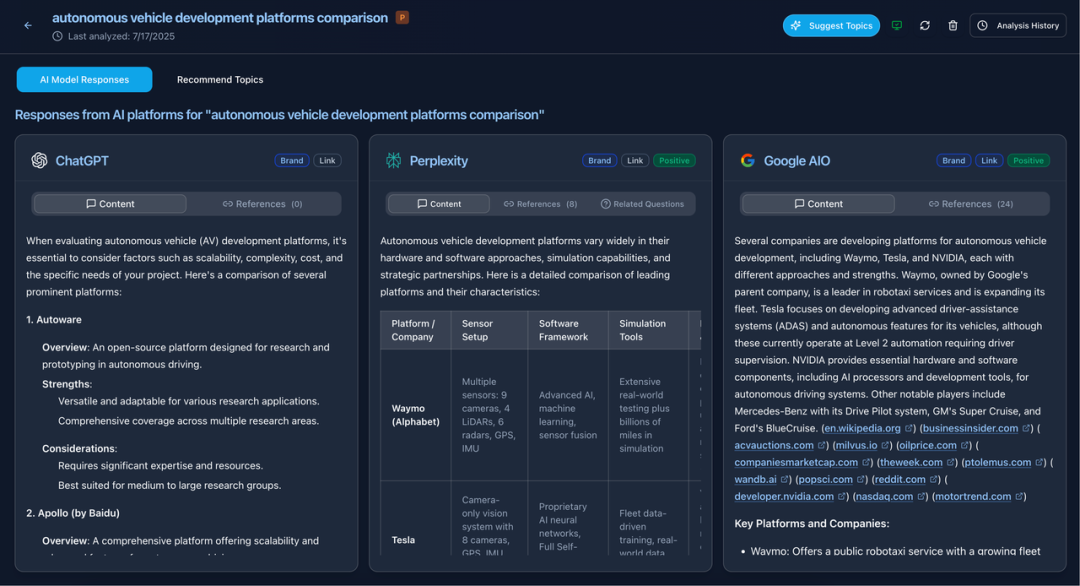Open the motortrend.com link
Viewport: 1080px width, 586px height.
[973, 496]
